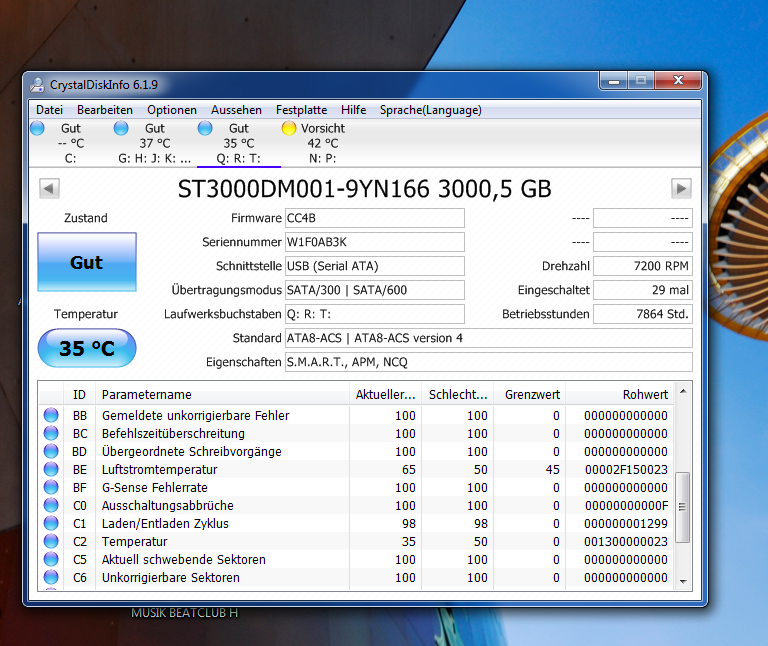Select row Luftstromtemperatur
Viewport: 768px width, 646px height.
pyautogui.click(x=356, y=469)
